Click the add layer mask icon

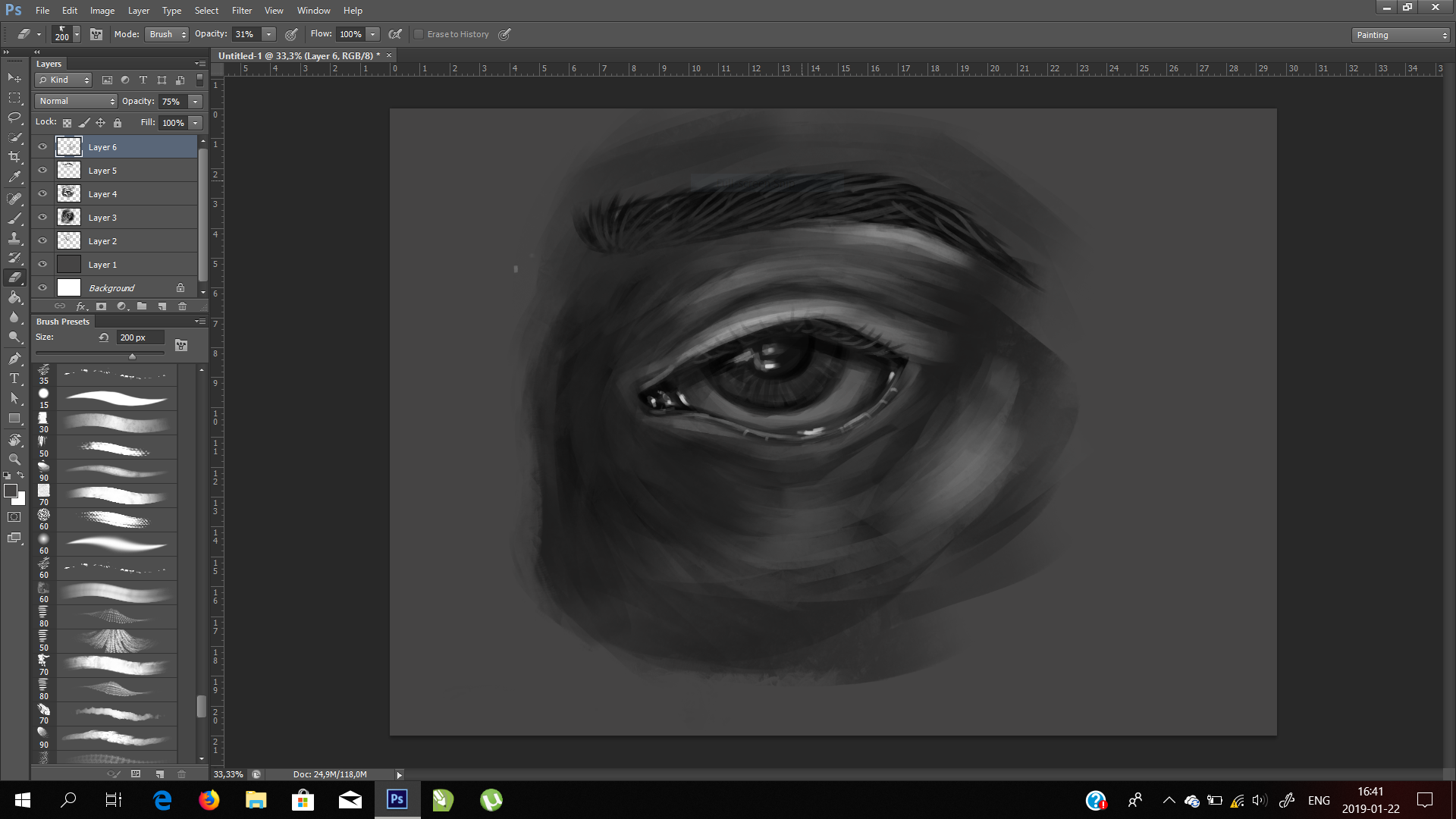[x=101, y=306]
